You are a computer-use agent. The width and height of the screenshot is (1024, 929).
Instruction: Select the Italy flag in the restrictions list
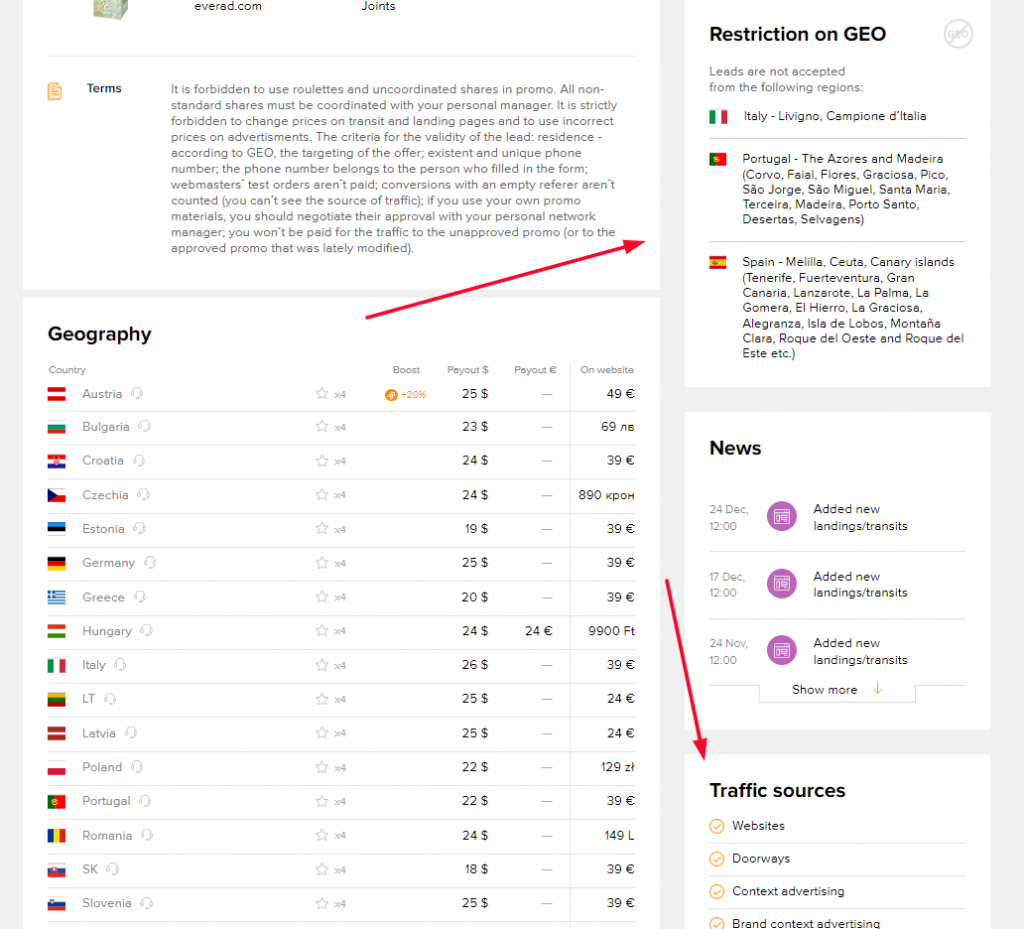(x=718, y=115)
